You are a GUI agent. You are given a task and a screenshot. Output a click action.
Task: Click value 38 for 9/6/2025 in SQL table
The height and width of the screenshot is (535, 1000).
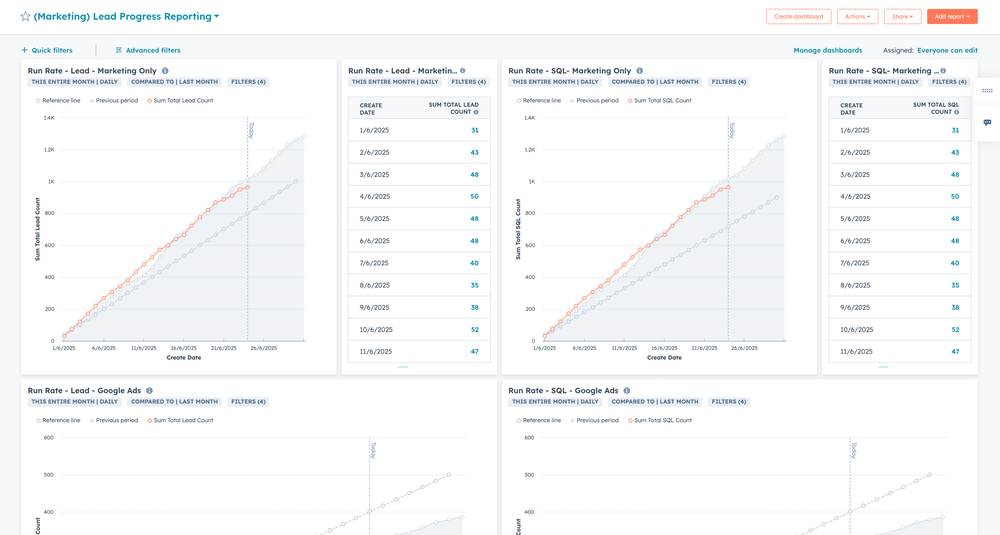tap(955, 307)
